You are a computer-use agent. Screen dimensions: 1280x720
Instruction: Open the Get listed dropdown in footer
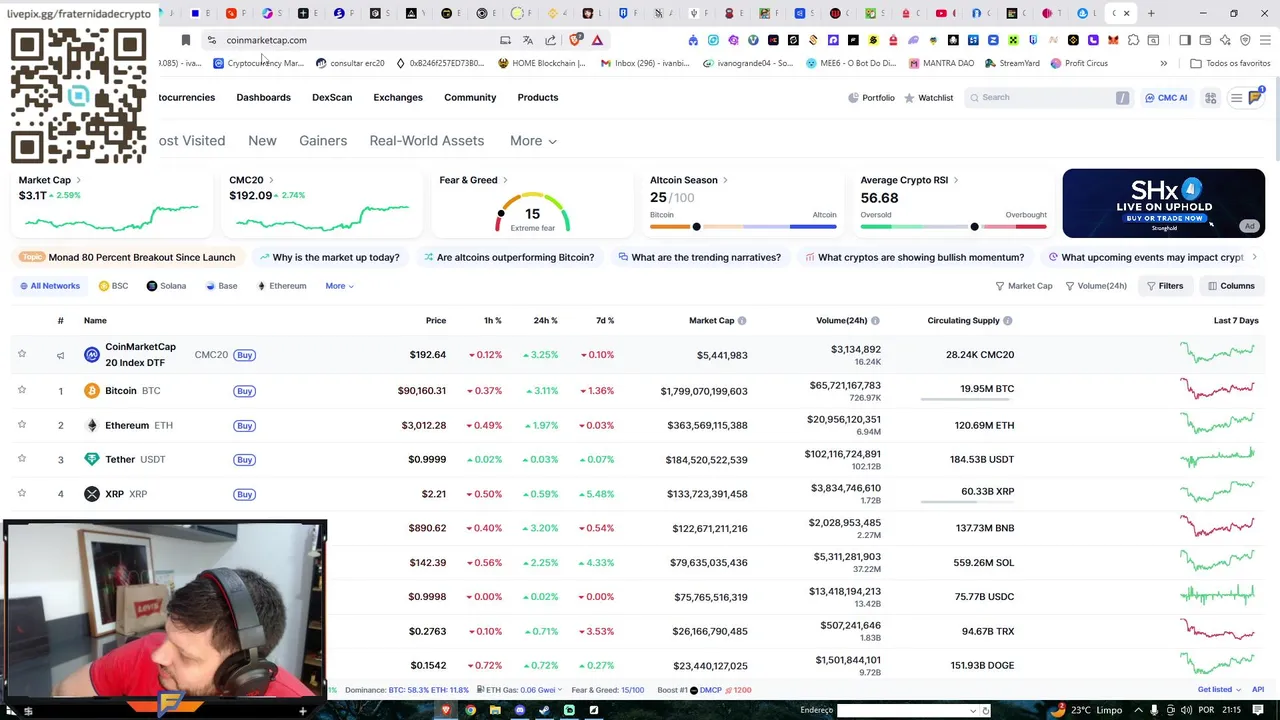coord(1219,690)
